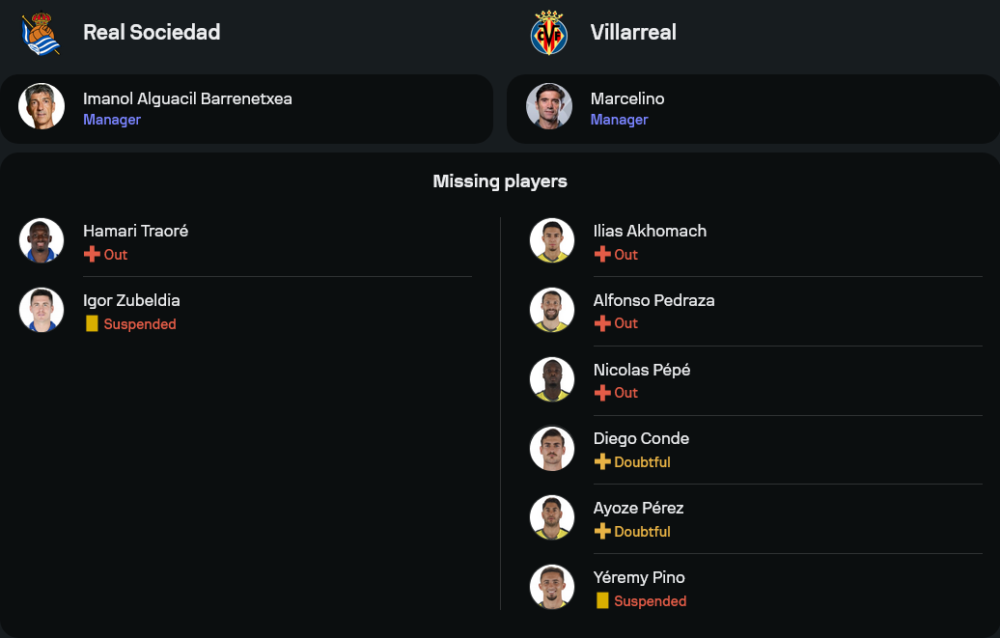Click the Real Sociedad club crest
Viewport: 1000px width, 638px height.
[41, 33]
